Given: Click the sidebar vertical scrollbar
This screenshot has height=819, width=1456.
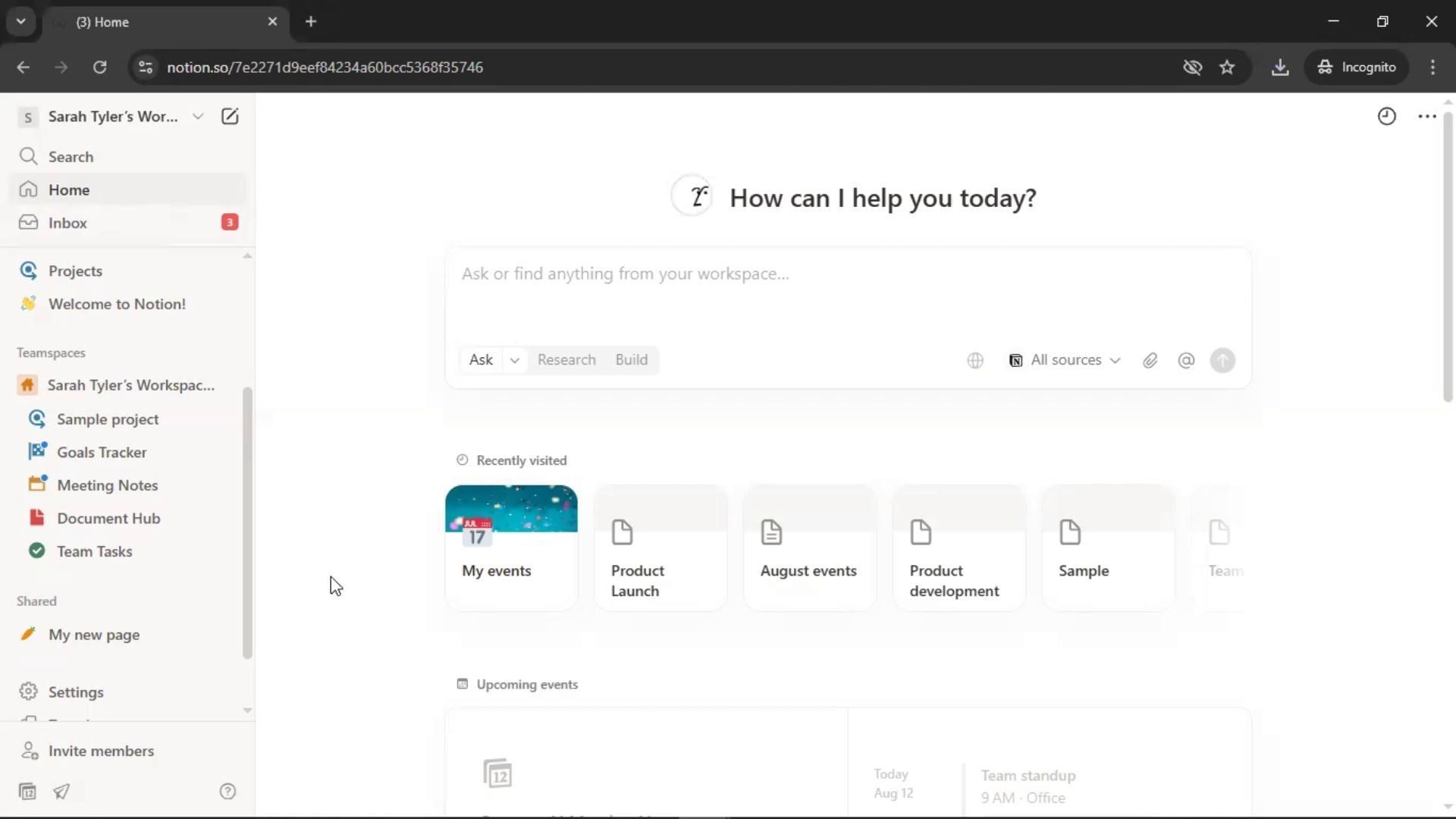Looking at the screenshot, I should [x=247, y=523].
